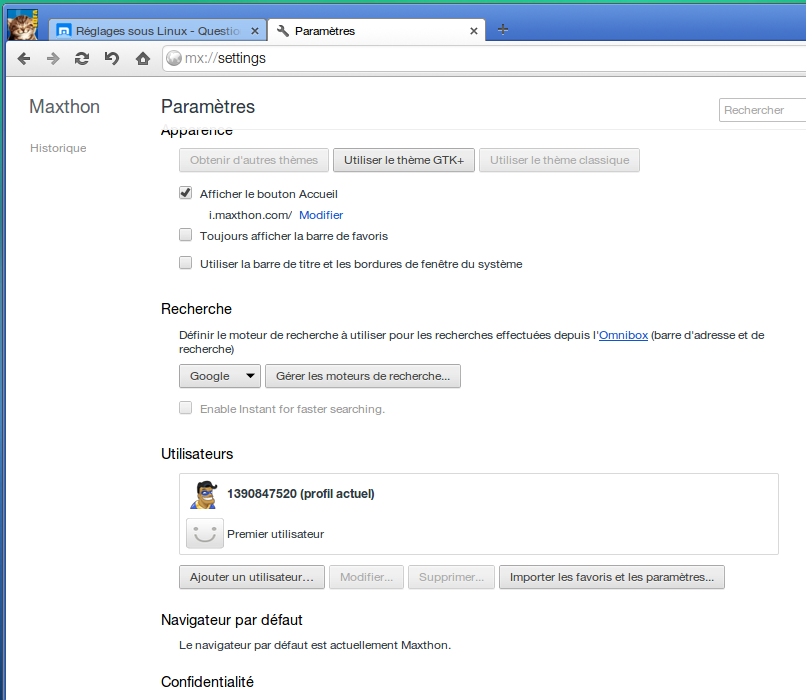The height and width of the screenshot is (700, 806).
Task: Check Utiliser la barre de titre du système
Action: [x=186, y=263]
